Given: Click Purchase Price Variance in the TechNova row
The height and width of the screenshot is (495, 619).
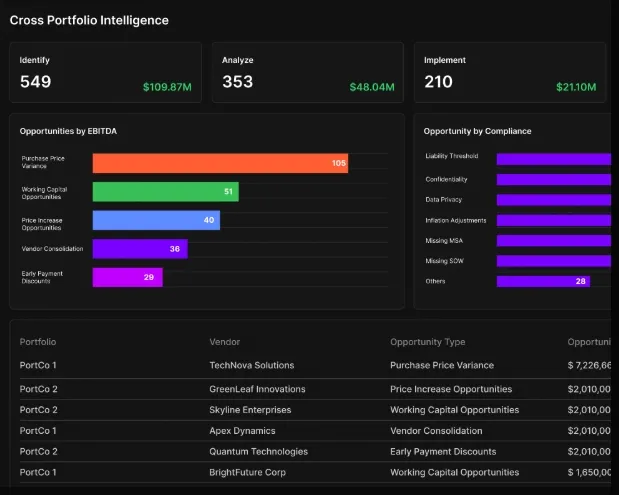Looking at the screenshot, I should 442,365.
